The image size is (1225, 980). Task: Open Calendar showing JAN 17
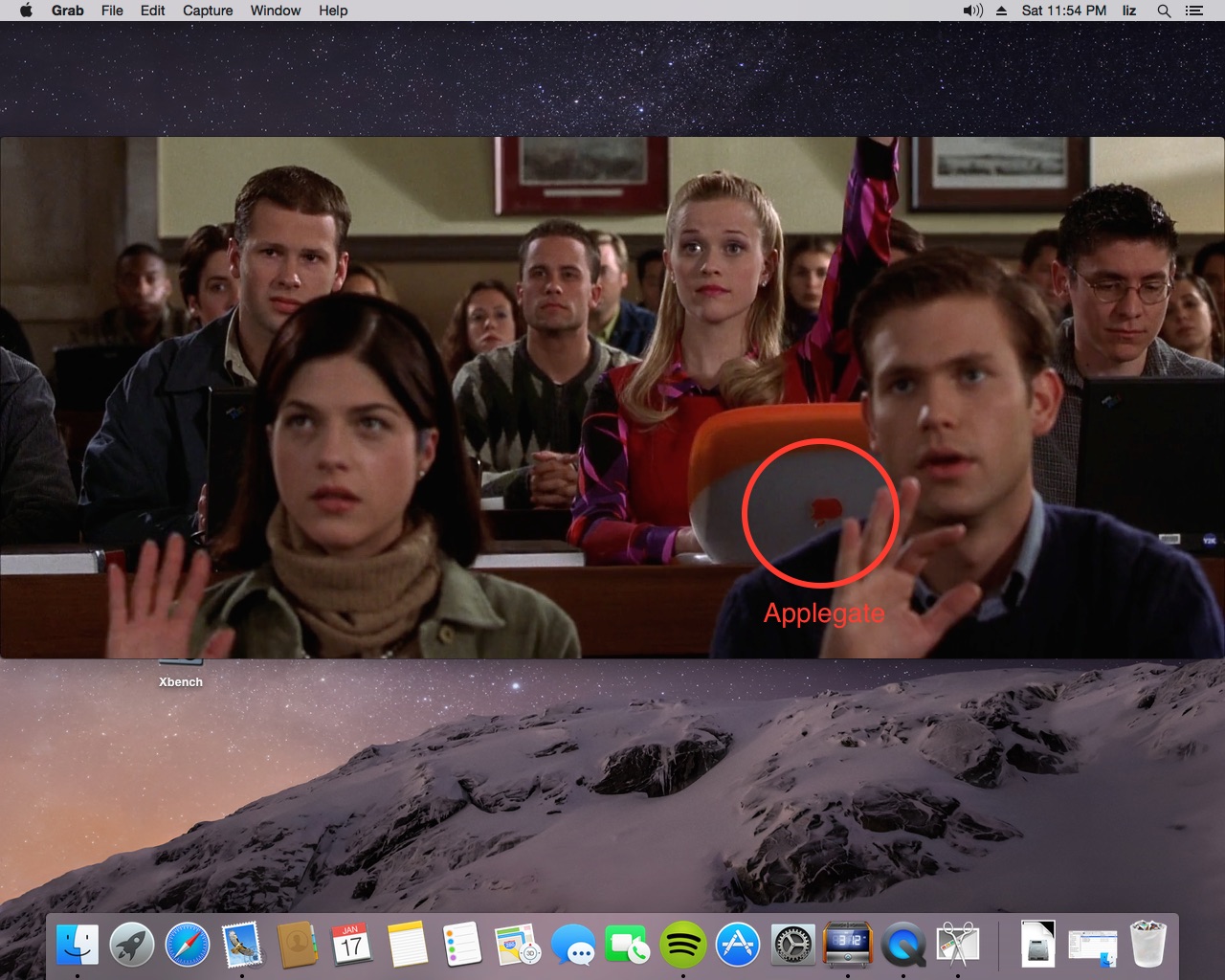click(x=352, y=946)
